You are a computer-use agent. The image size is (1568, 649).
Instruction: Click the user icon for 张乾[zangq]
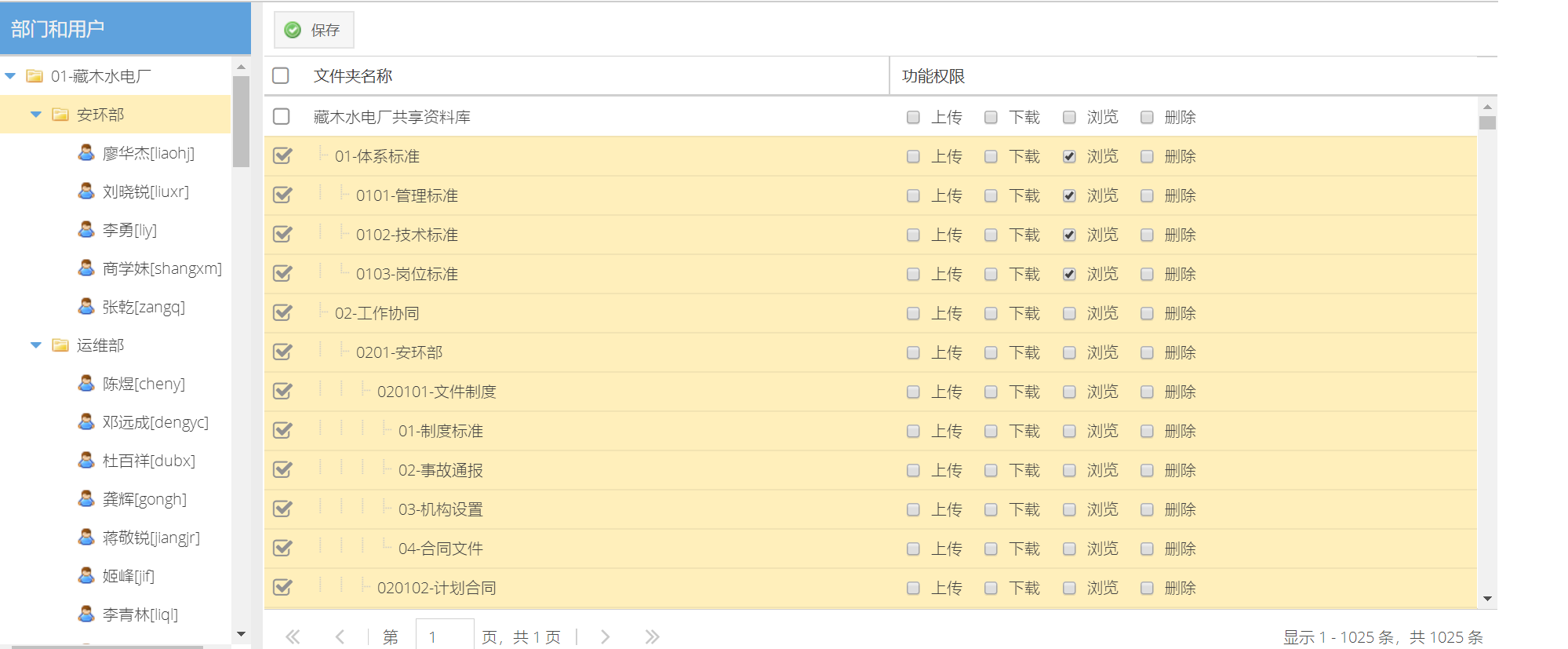click(x=86, y=306)
